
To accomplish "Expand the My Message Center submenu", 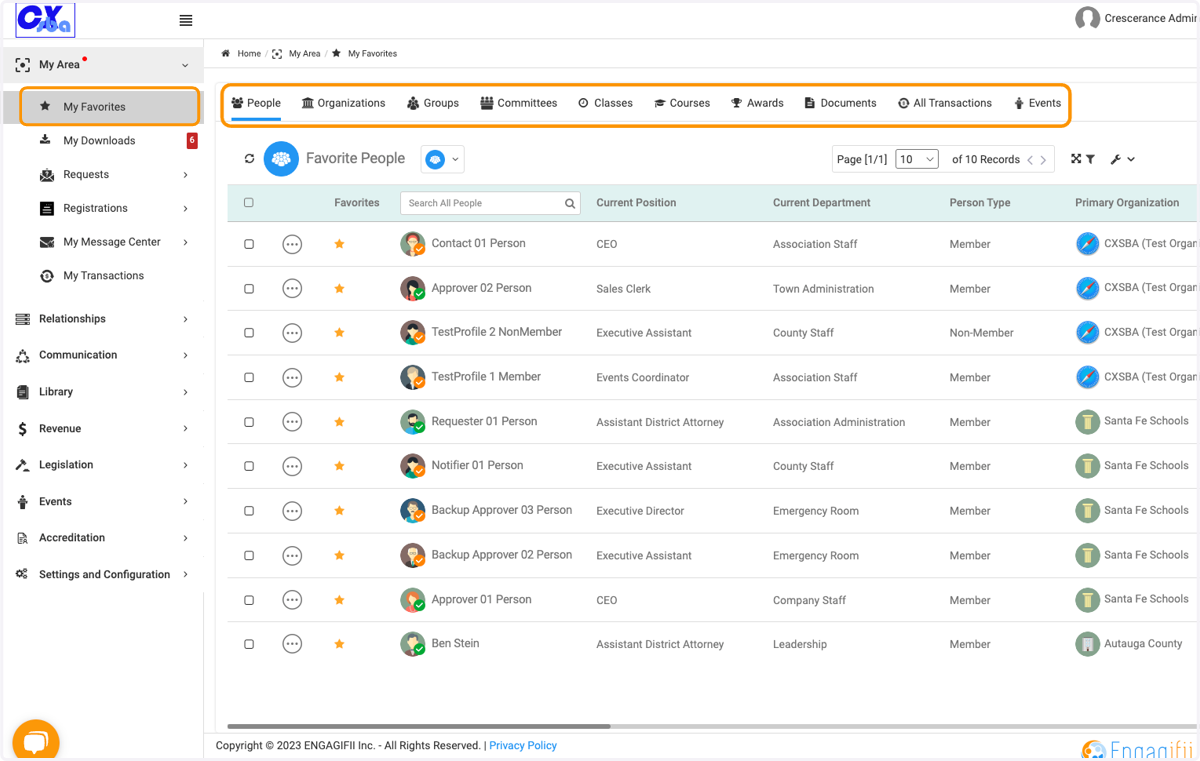I will coord(186,242).
